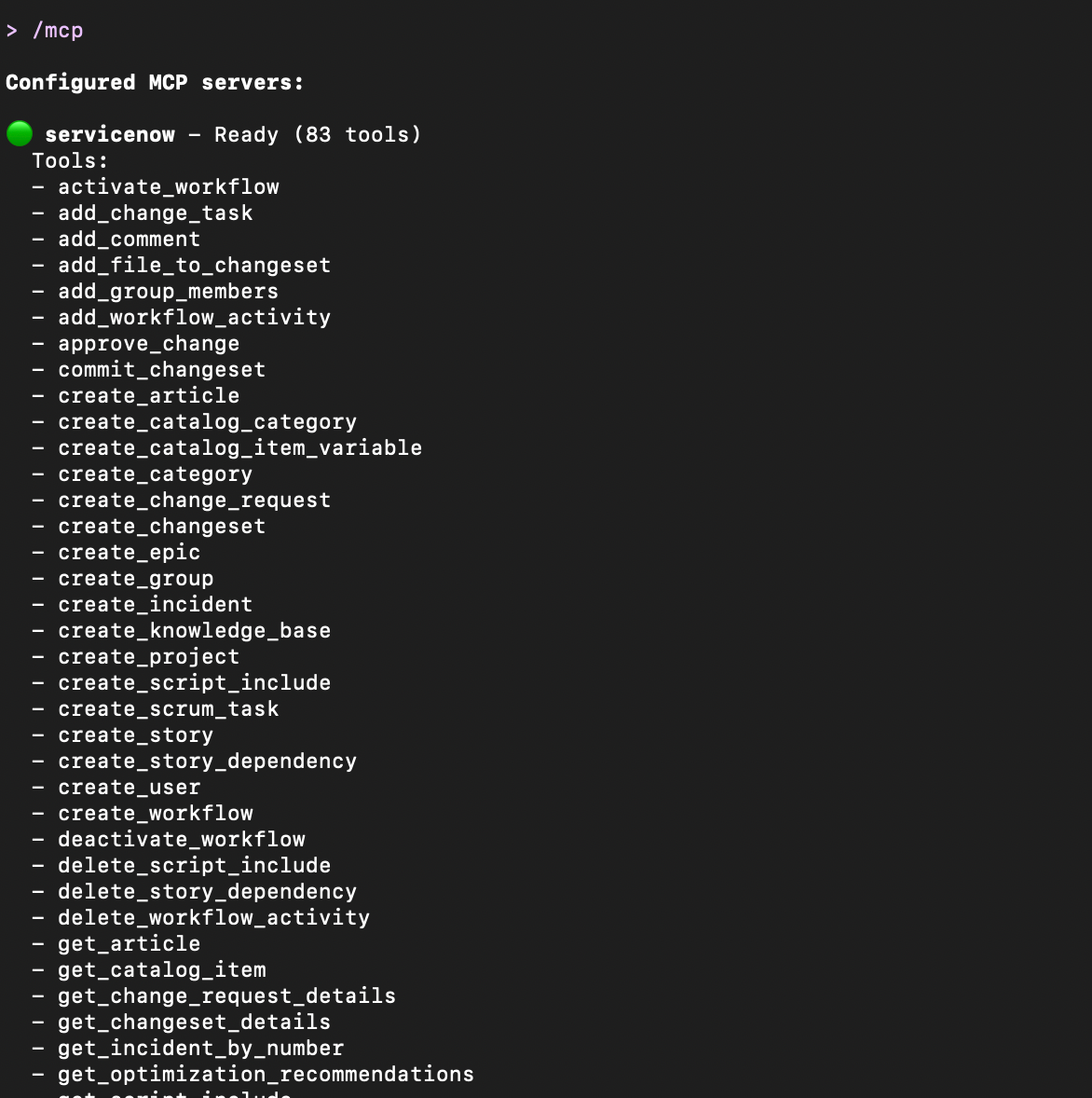Screen dimensions: 1092x1098
Task: Click the Configured MCP servers heading
Action: 155,83
